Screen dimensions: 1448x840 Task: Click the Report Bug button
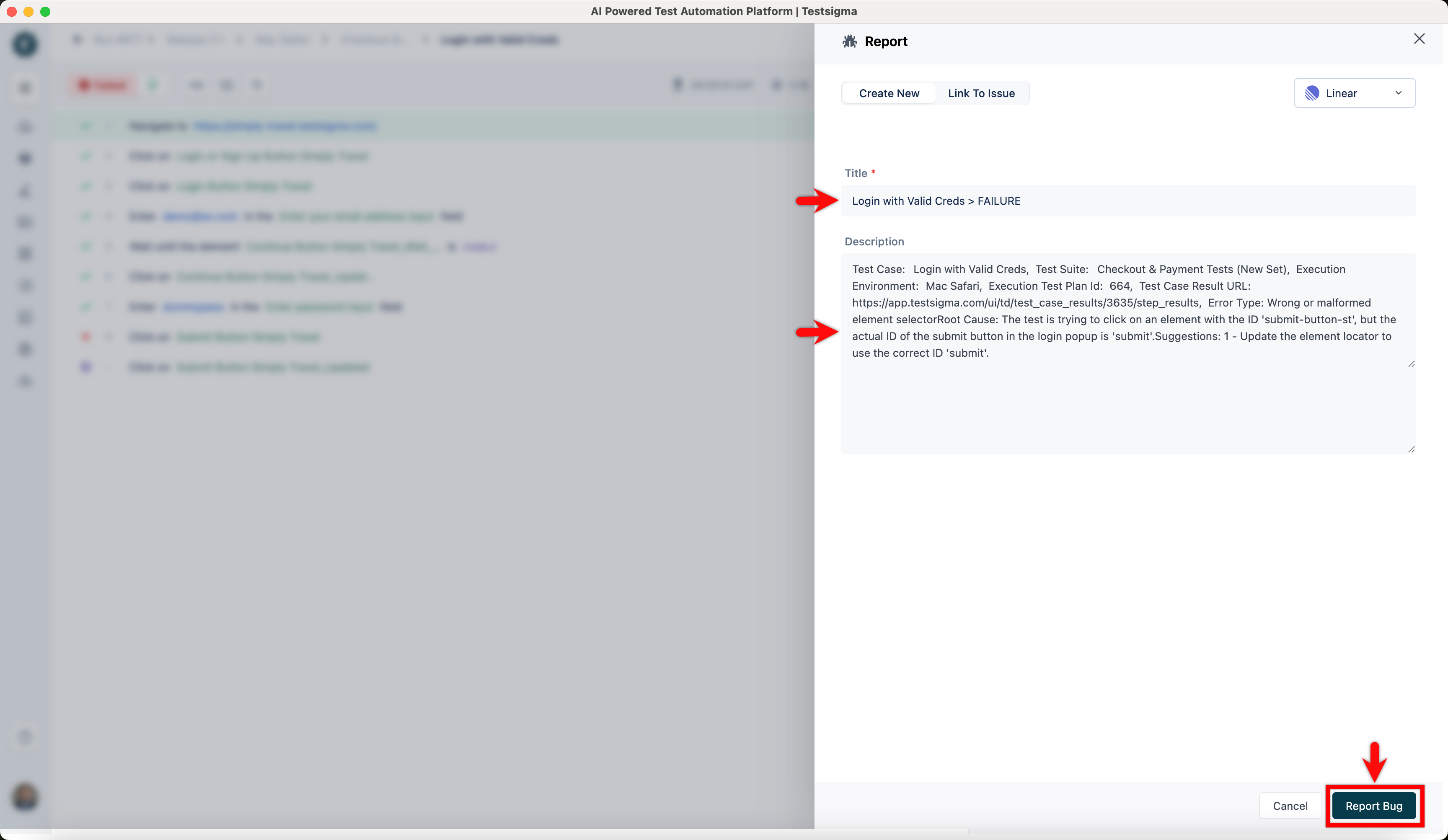click(x=1373, y=806)
